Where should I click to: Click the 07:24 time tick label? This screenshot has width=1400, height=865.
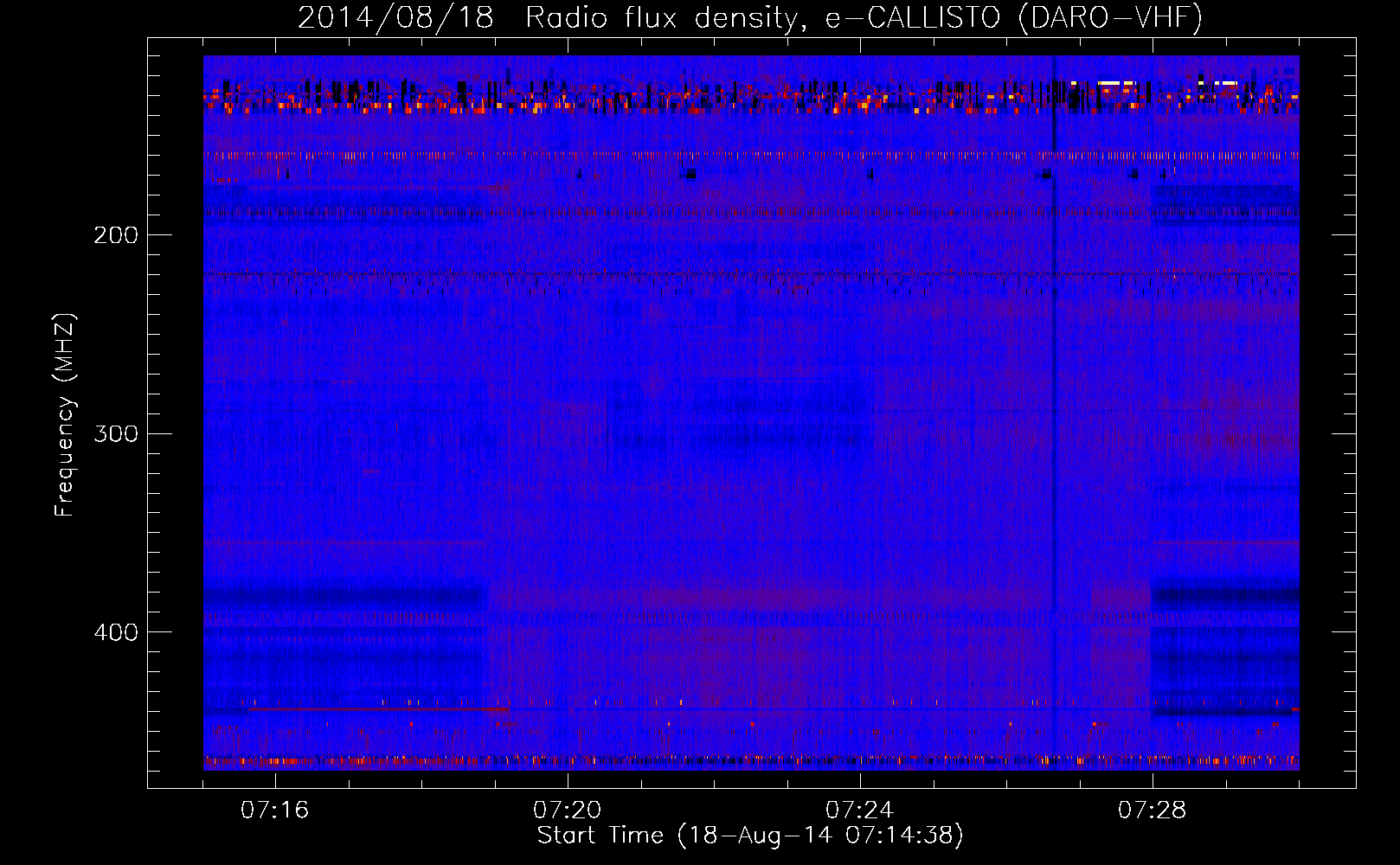click(860, 811)
